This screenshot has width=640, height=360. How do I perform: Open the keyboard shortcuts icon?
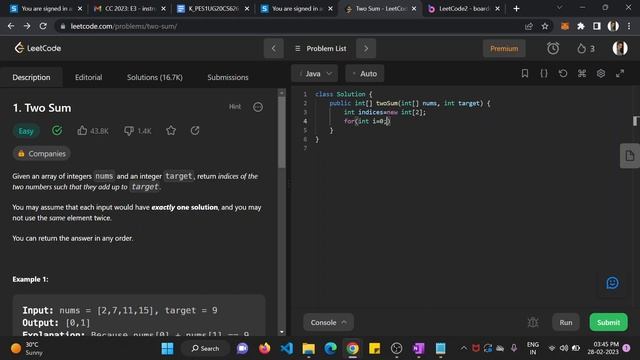[582, 73]
